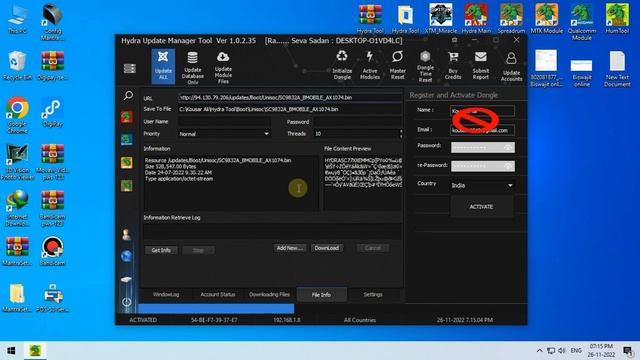Open HumTool desktop shortcut
This screenshot has height=360, width=640.
[x=617, y=19]
